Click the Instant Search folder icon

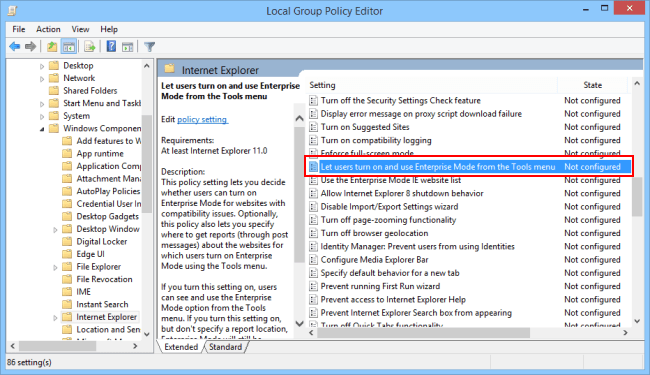(67, 304)
